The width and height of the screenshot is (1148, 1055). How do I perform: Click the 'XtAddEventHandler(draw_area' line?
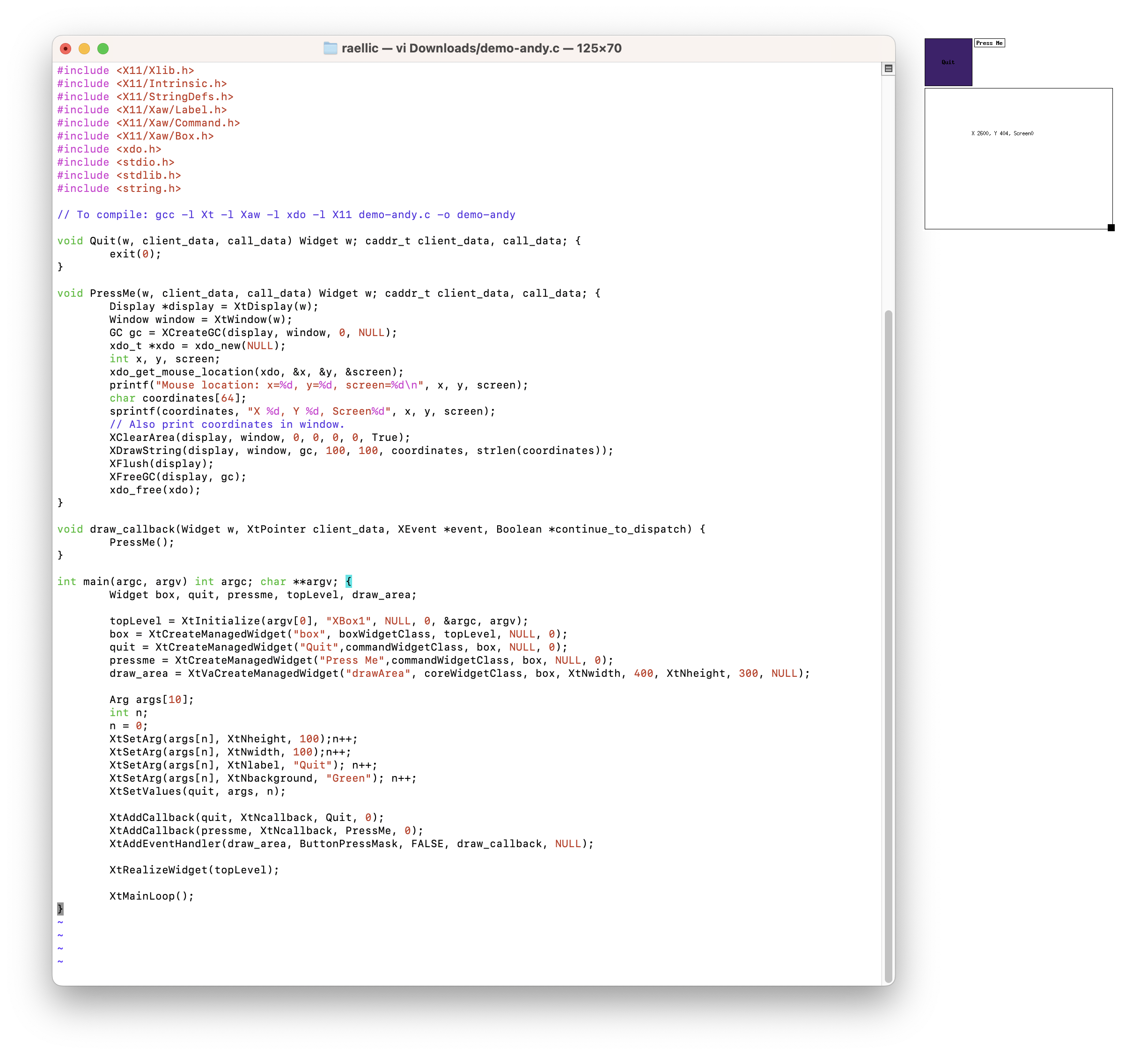[x=352, y=844]
